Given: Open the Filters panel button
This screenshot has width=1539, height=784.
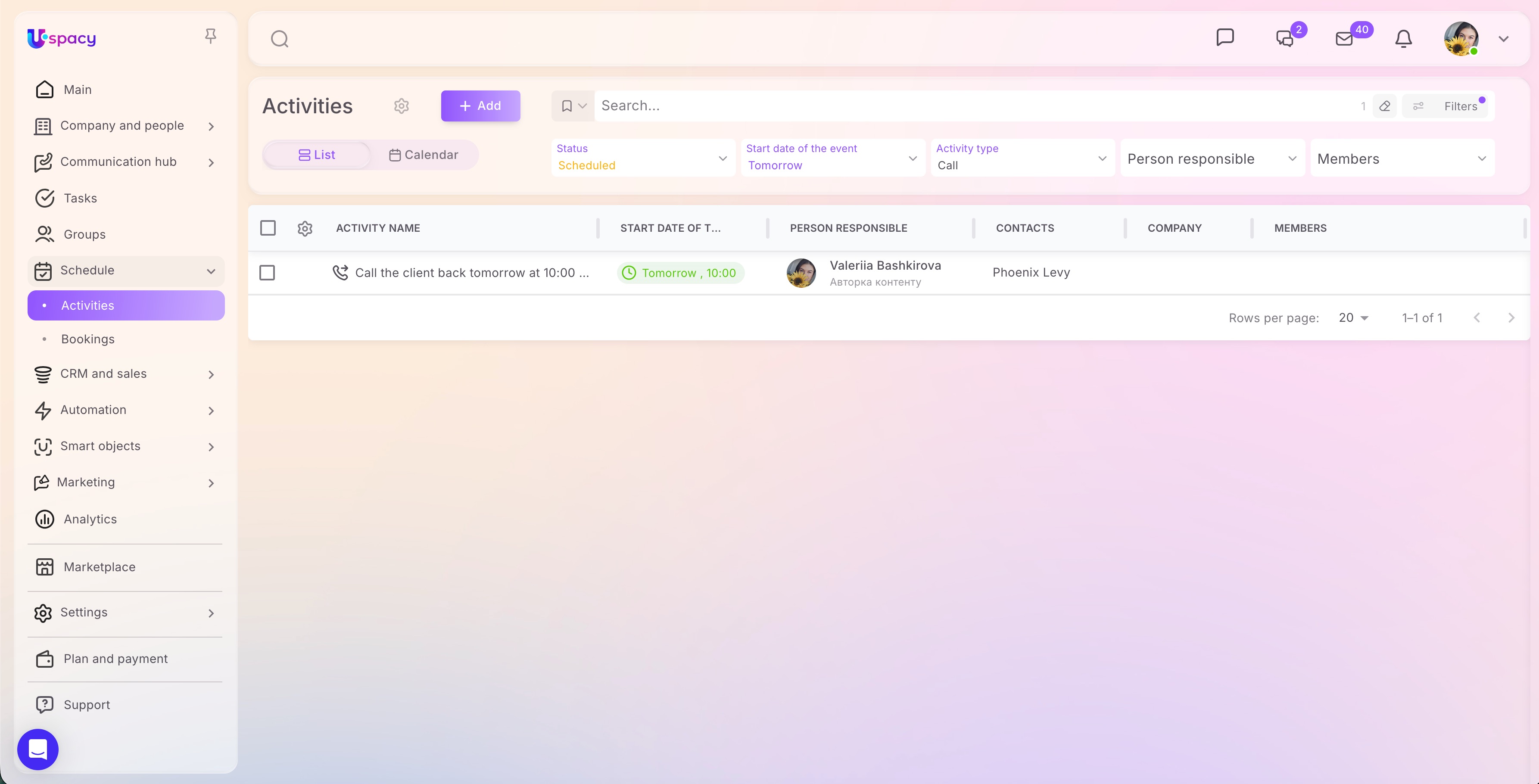Looking at the screenshot, I should coord(1446,106).
